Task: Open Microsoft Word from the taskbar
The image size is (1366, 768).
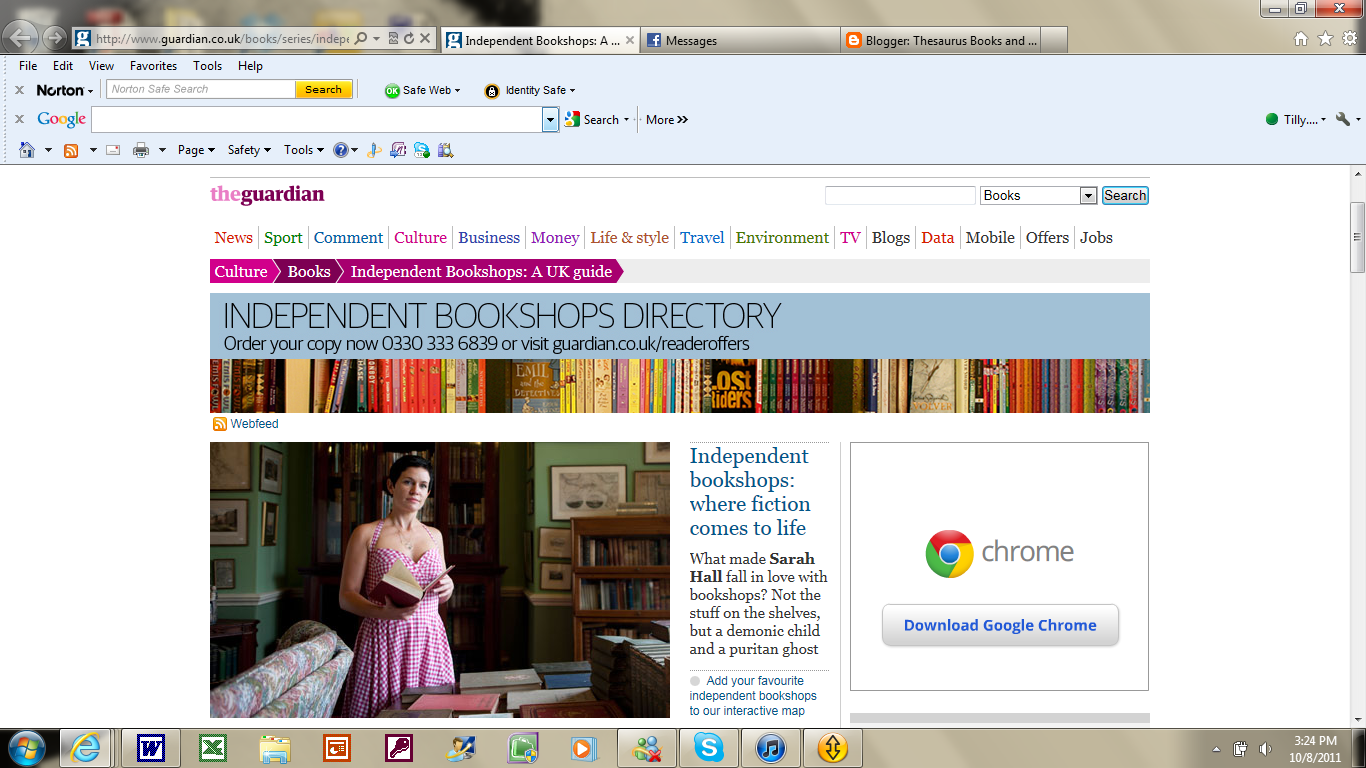Action: 151,748
